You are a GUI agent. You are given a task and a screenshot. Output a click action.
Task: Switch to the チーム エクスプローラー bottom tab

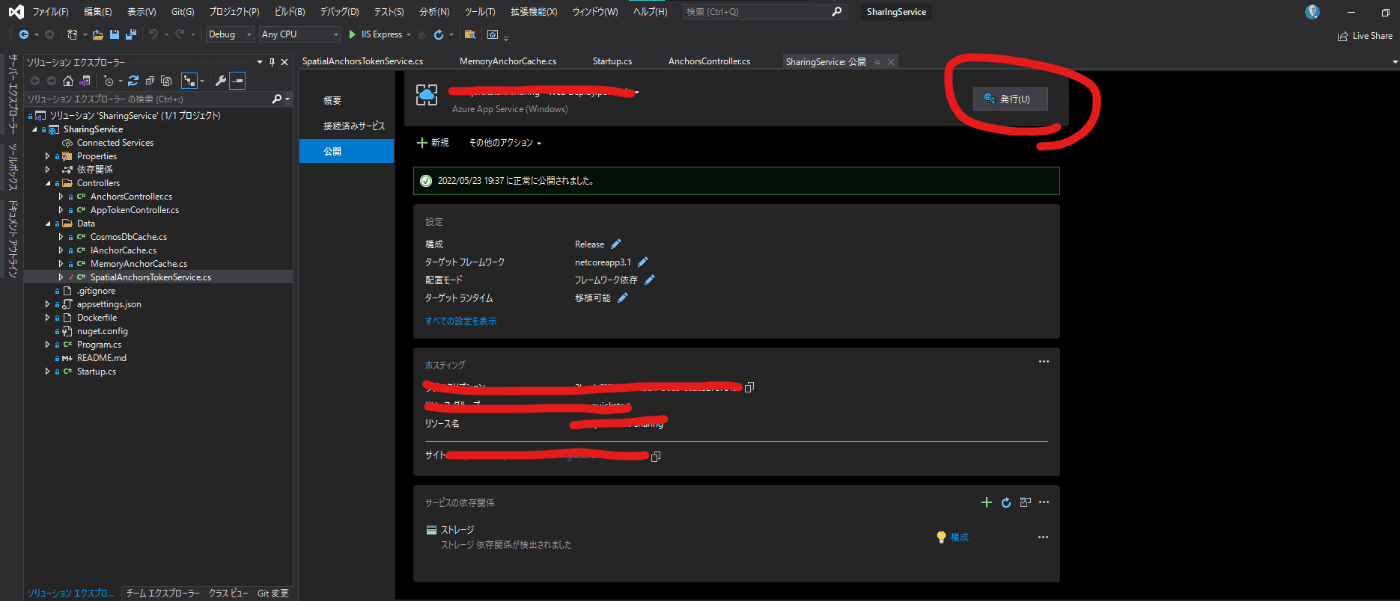pos(163,593)
